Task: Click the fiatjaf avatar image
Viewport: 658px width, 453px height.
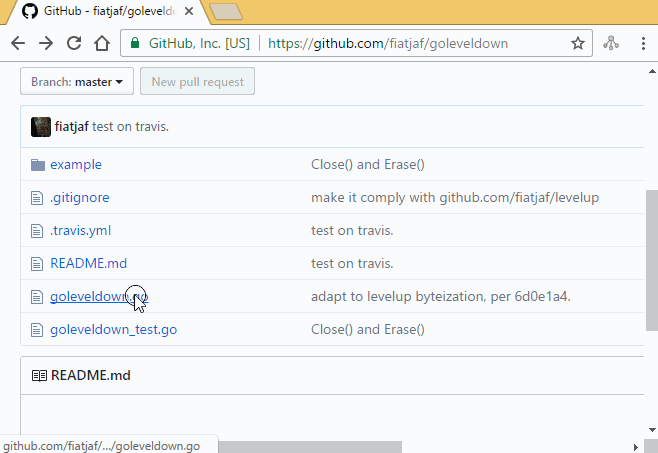Action: [41, 127]
